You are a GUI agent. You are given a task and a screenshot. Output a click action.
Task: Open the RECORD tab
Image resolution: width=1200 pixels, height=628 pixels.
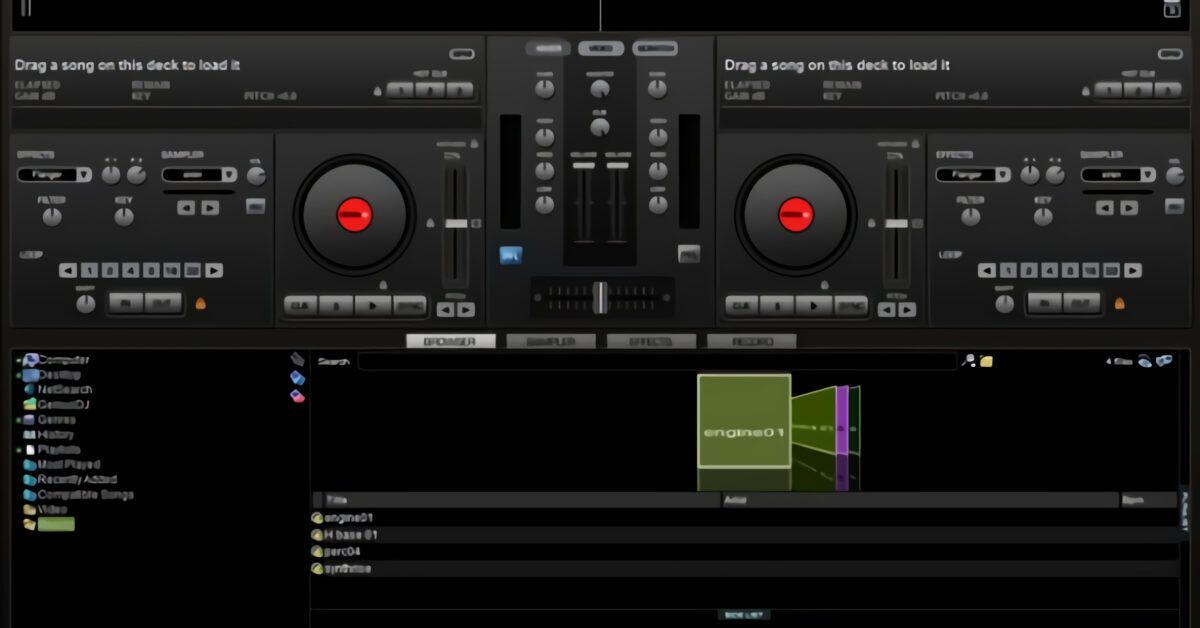(751, 341)
